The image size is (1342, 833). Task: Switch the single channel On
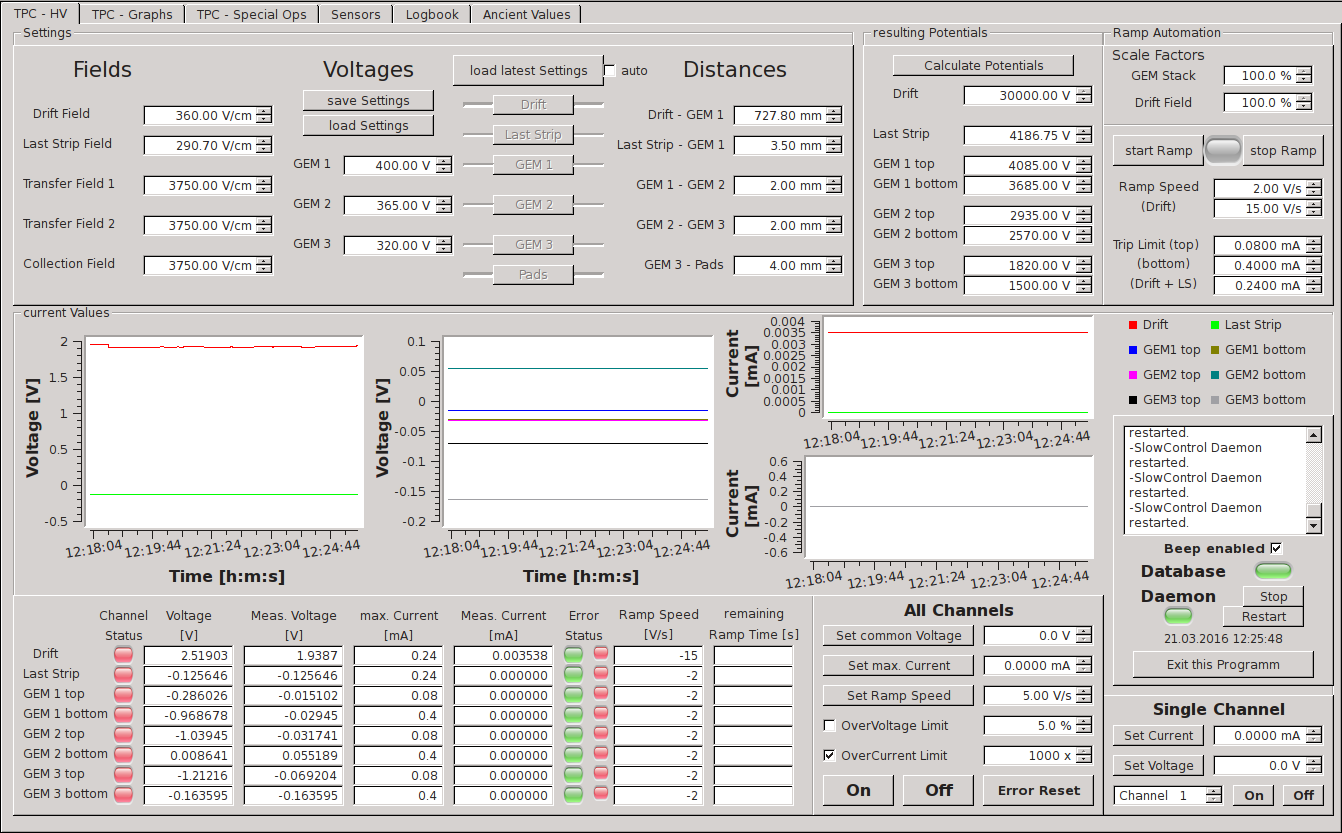coord(1253,795)
